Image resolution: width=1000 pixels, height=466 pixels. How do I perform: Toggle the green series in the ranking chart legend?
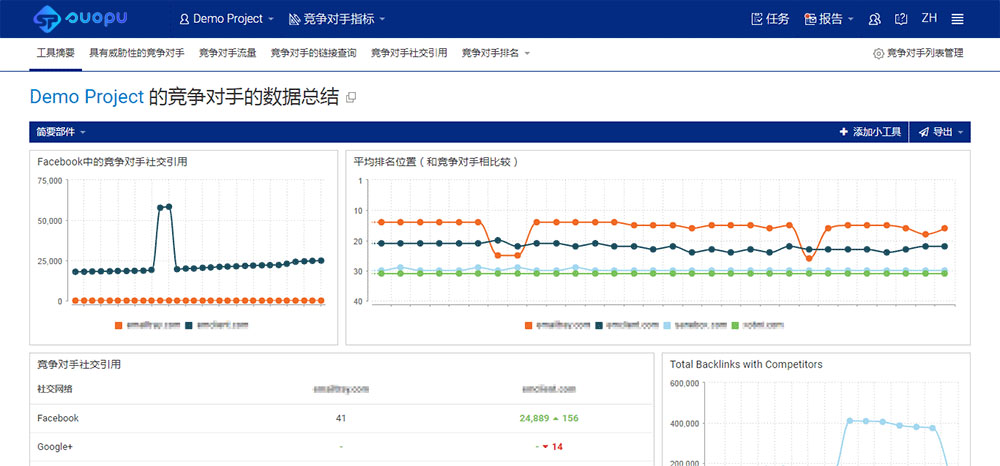757,325
